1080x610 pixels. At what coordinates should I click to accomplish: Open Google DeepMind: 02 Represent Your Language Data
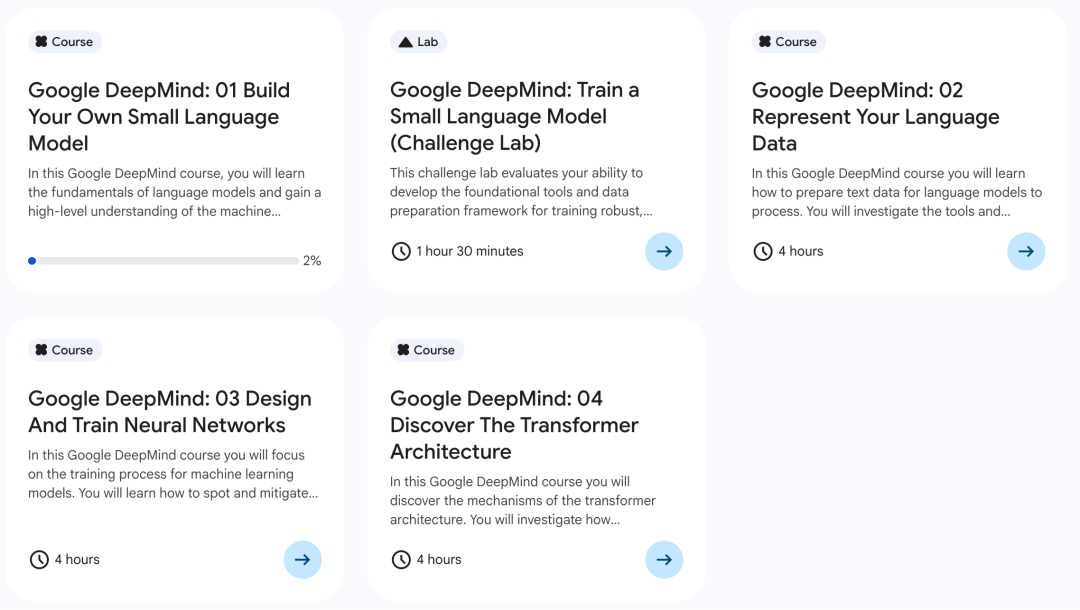[875, 116]
